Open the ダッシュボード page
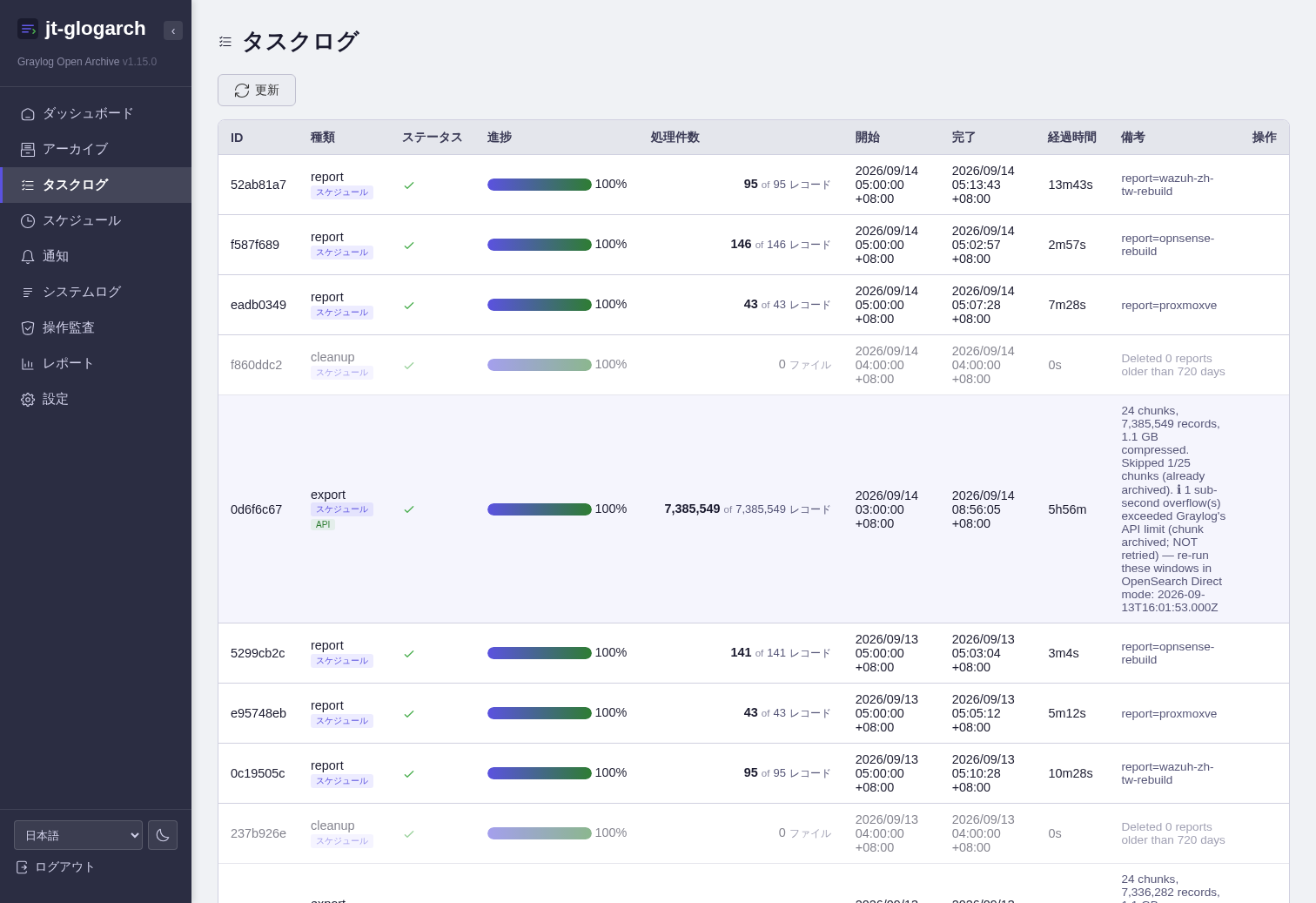This screenshot has width=1316, height=903. pyautogui.click(x=96, y=114)
